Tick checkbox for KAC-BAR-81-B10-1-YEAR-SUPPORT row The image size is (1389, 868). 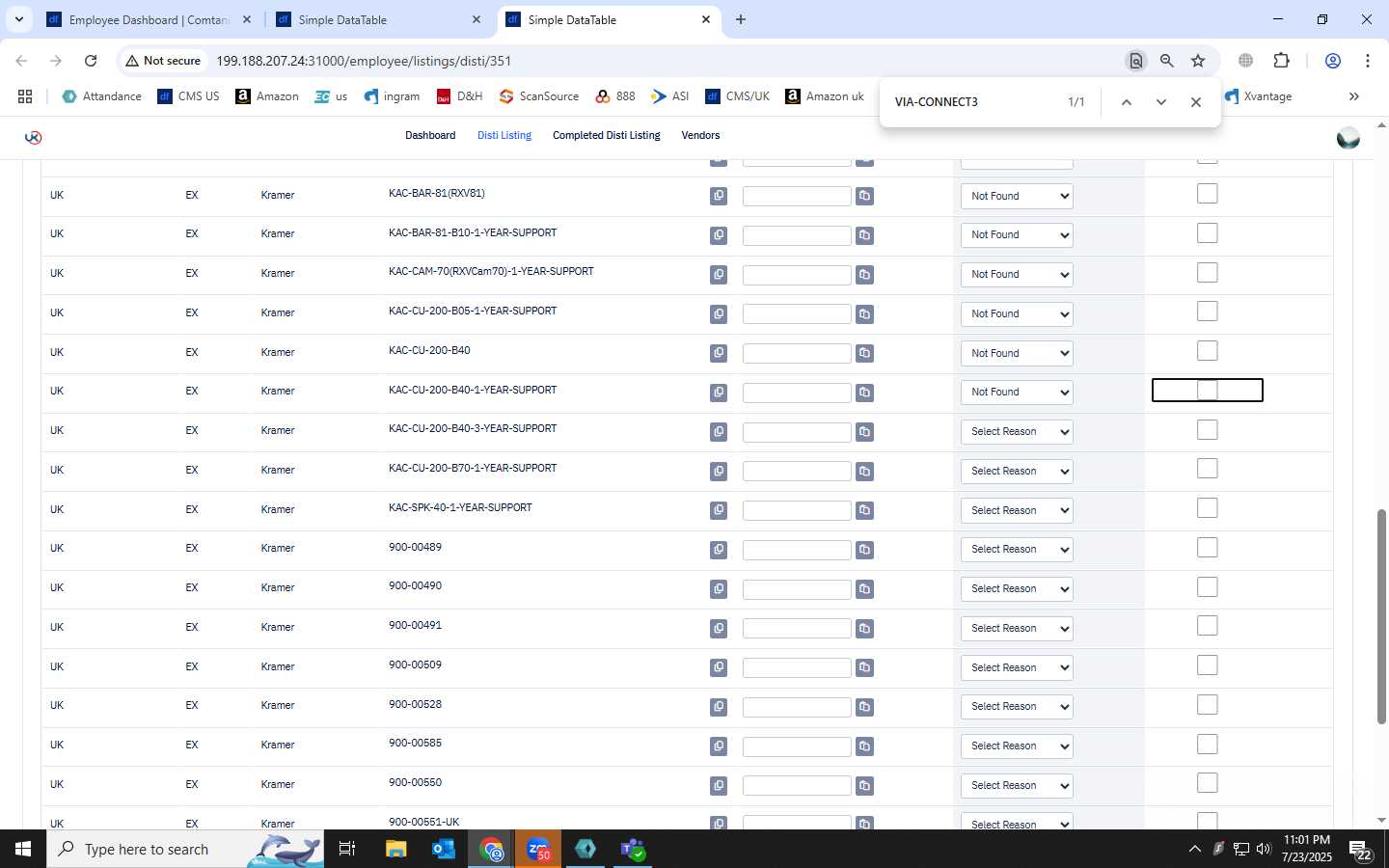[x=1207, y=233]
